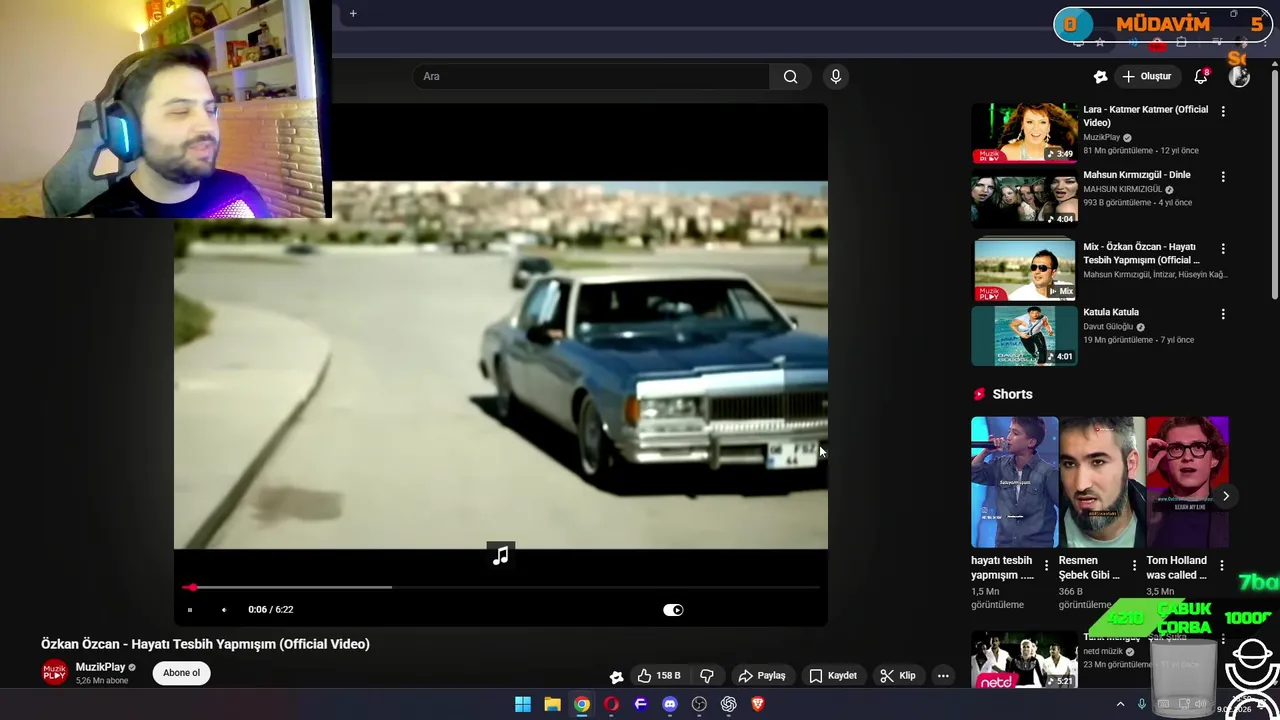Open File Explorer from taskbar
Image resolution: width=1280 pixels, height=720 pixels.
click(x=552, y=704)
